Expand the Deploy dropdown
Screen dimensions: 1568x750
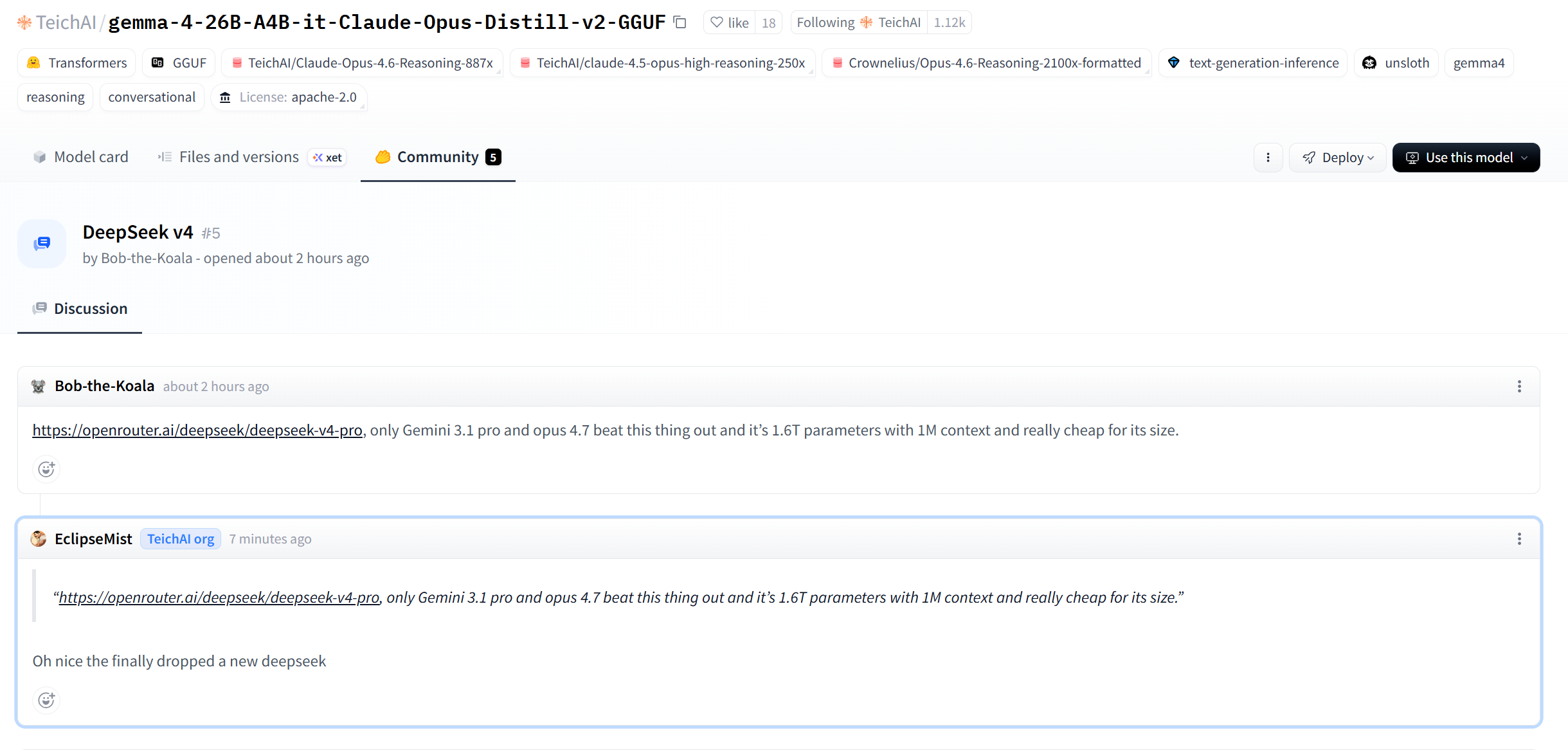1338,158
